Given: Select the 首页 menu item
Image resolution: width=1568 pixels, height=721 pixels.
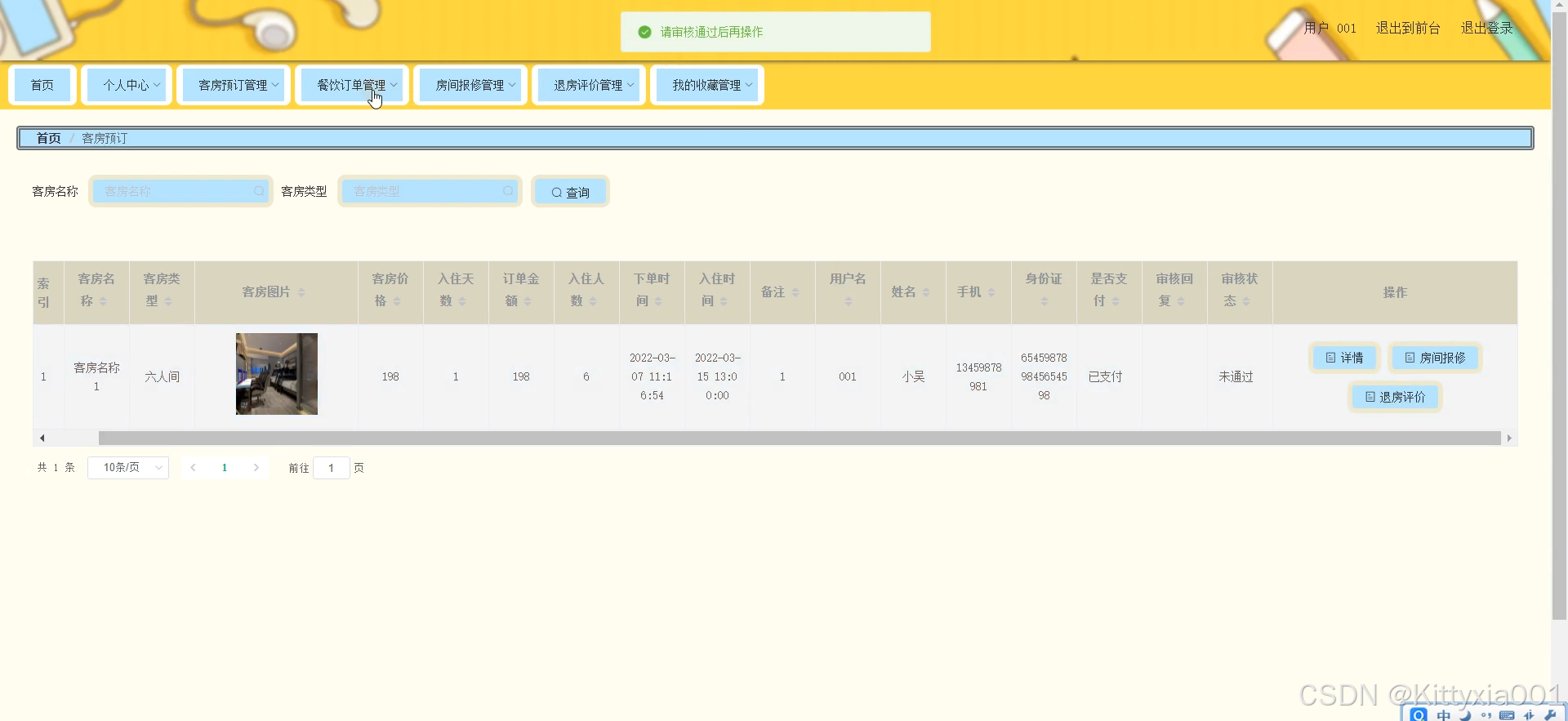Looking at the screenshot, I should pyautogui.click(x=42, y=85).
